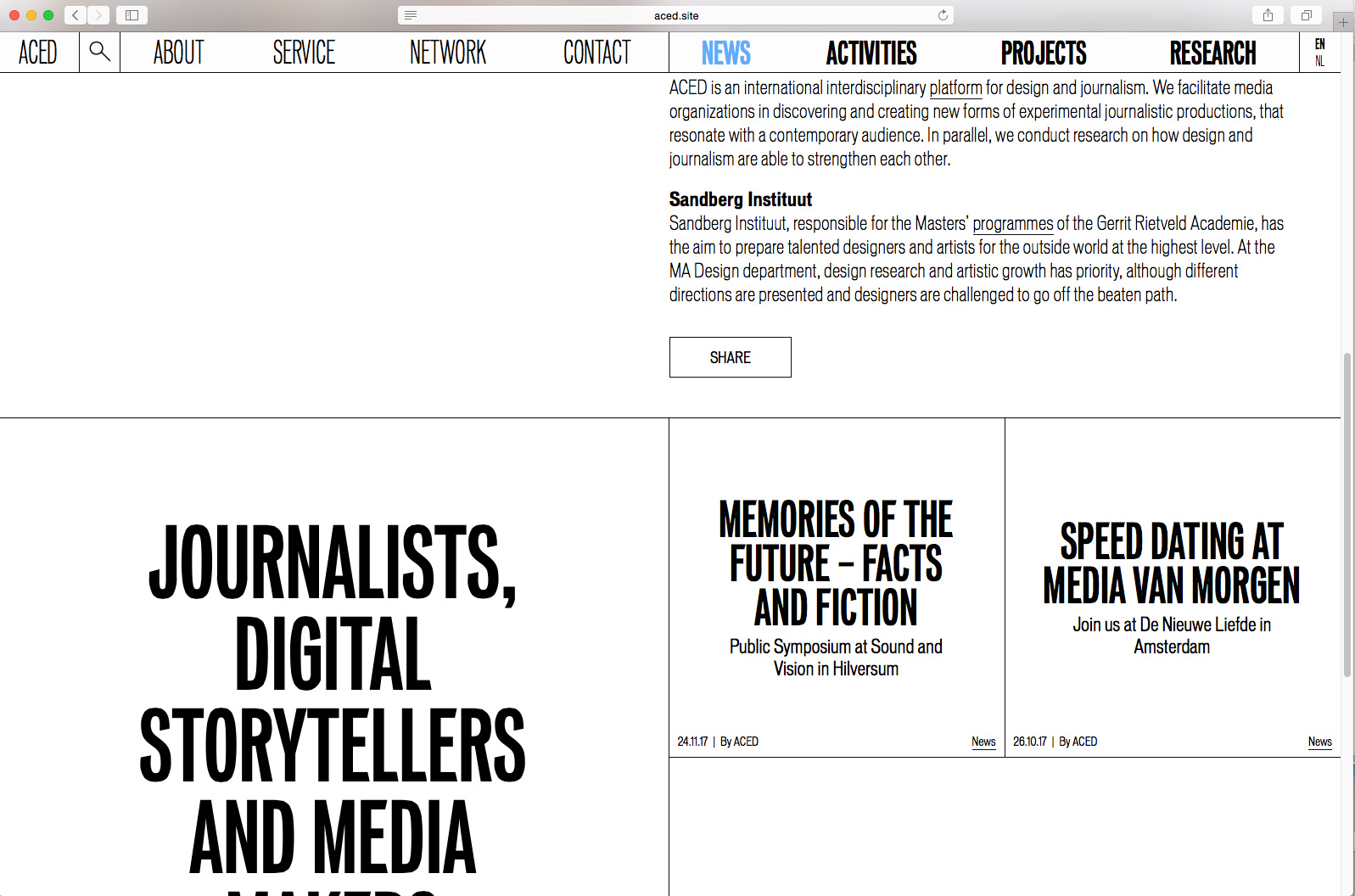Screen dimensions: 1355x896
Task: Switch to the RESEARCH section
Action: [x=1213, y=53]
